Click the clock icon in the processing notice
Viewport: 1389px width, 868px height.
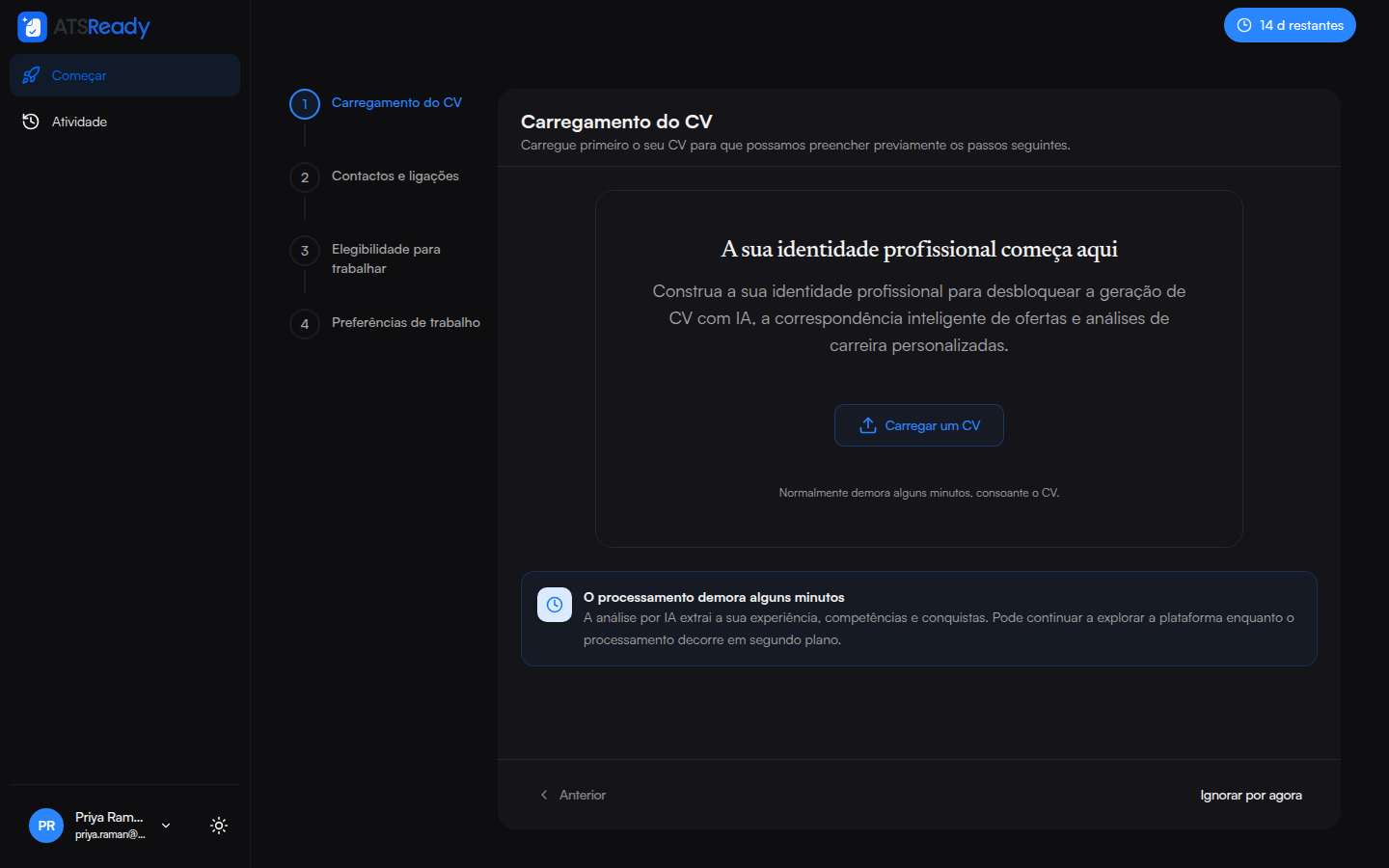click(x=555, y=605)
